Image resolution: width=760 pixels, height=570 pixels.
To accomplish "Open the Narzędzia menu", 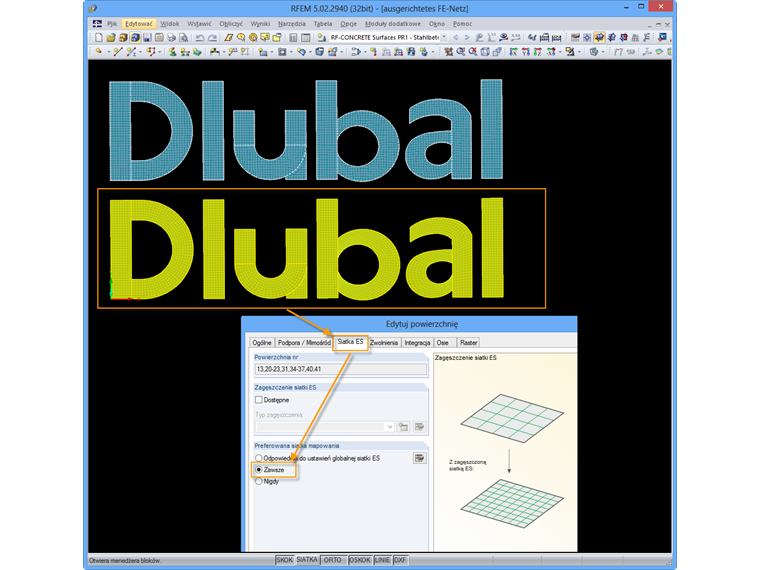I will [292, 23].
